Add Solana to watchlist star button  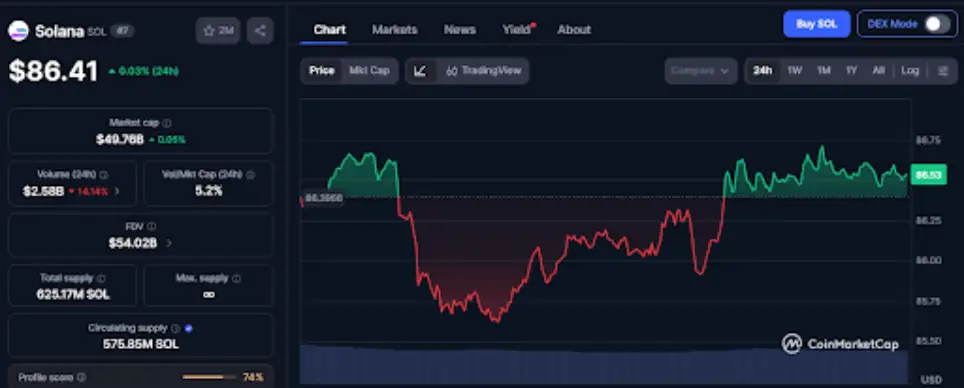pos(218,31)
